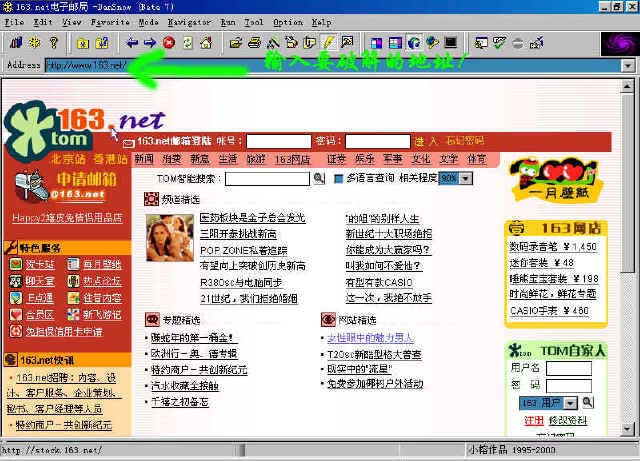Click the 进入 login link
640x461 pixels.
click(x=426, y=142)
